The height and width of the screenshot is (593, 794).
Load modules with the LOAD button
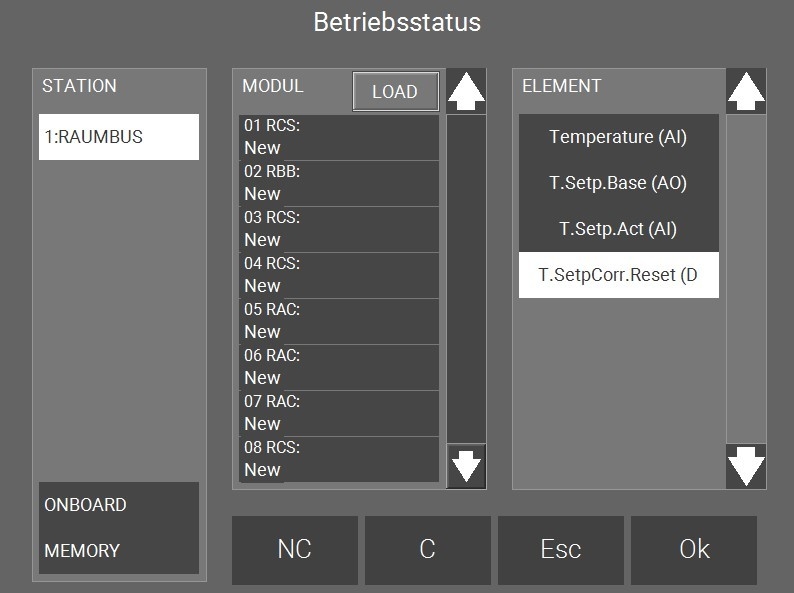coord(395,91)
